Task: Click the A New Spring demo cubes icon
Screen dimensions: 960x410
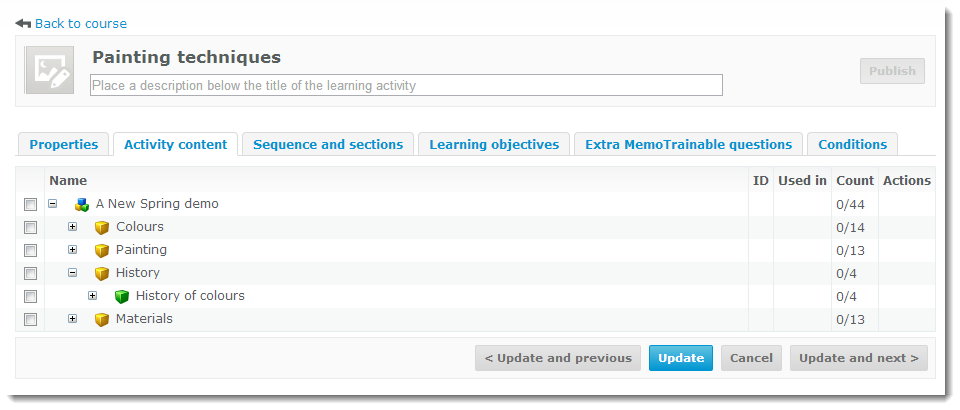Action: pos(82,205)
